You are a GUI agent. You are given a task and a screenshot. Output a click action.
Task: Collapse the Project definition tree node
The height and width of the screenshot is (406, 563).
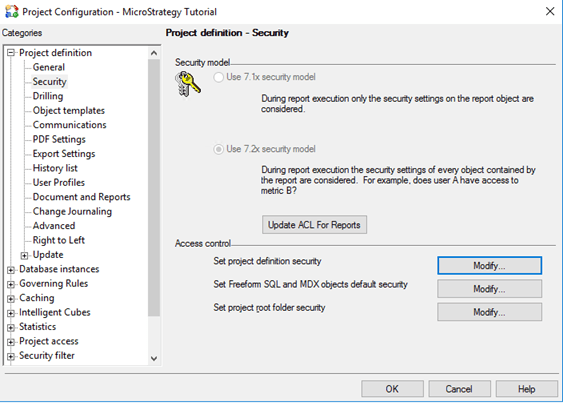tap(11, 53)
